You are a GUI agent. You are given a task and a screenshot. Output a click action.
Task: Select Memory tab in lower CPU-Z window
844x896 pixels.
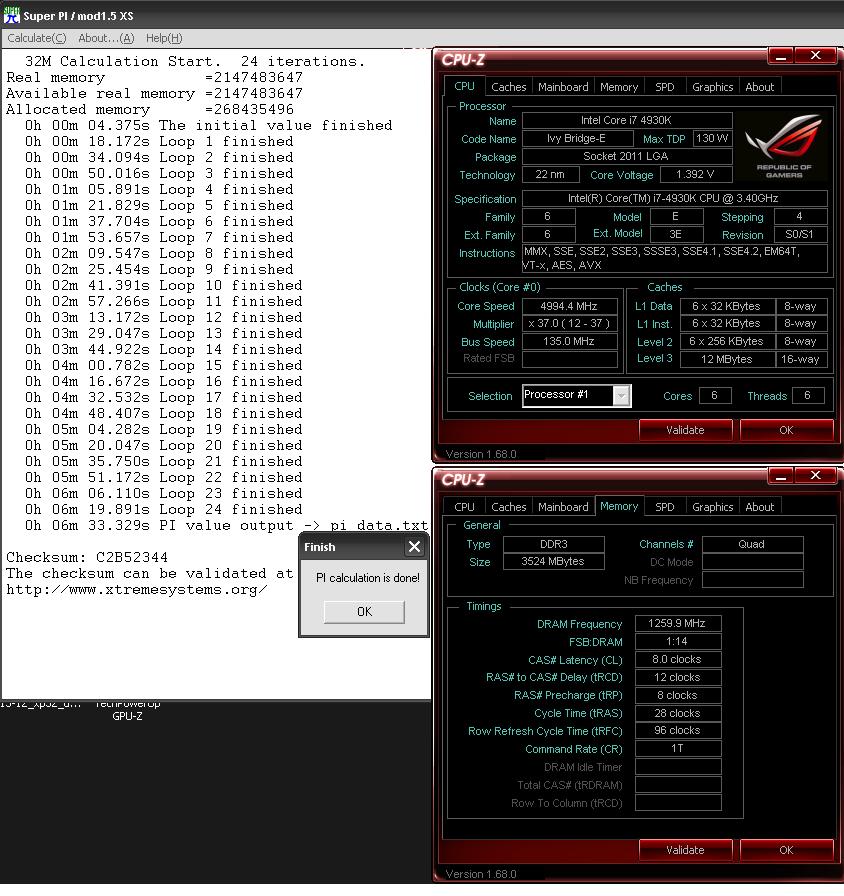coord(619,506)
